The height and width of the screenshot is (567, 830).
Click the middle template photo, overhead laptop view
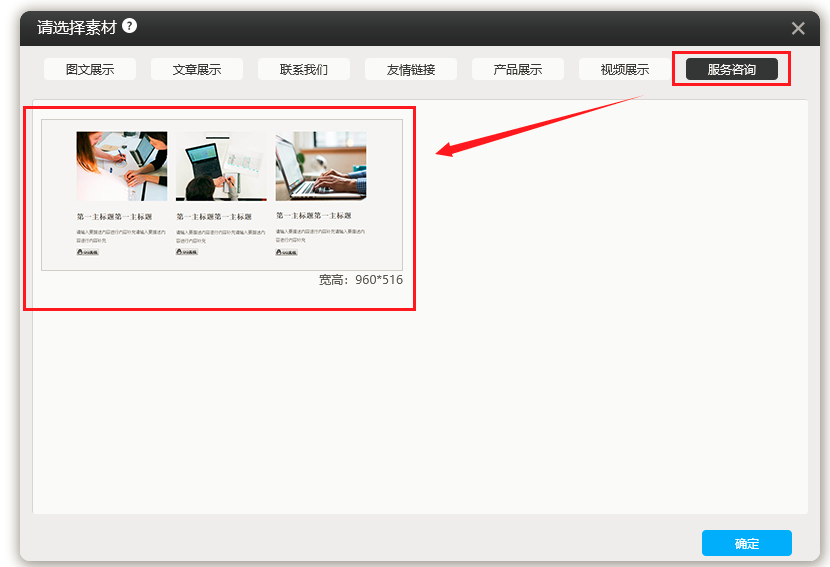pos(221,166)
